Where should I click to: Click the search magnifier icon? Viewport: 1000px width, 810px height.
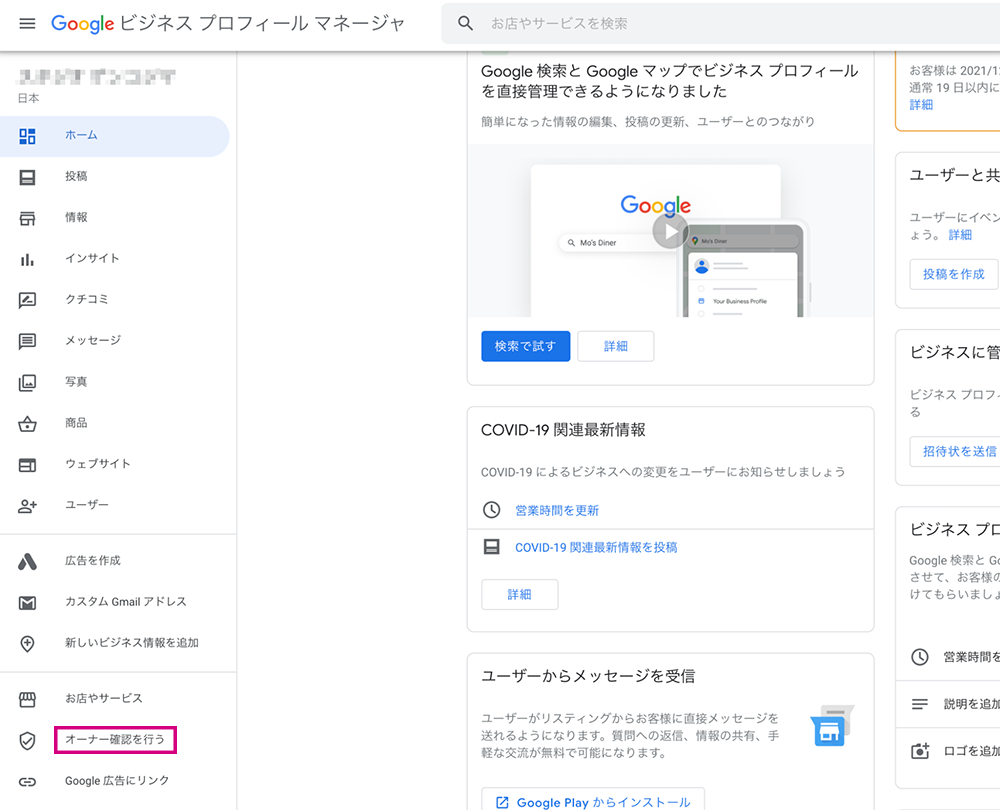coord(466,24)
